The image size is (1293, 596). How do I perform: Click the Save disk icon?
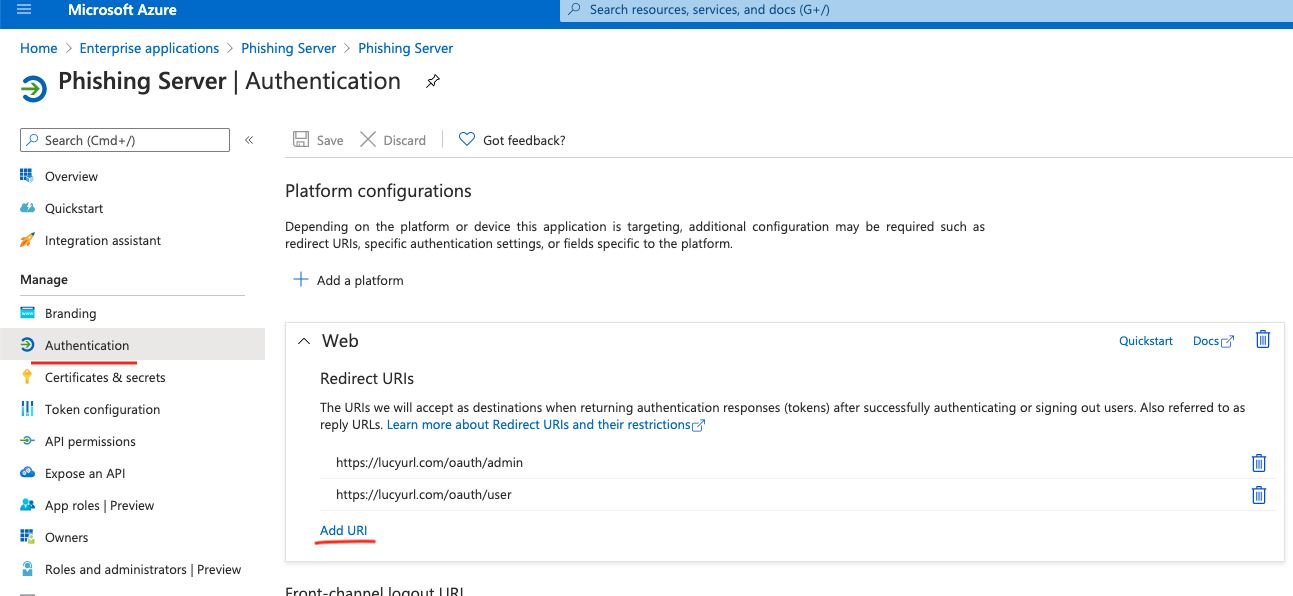[x=300, y=140]
